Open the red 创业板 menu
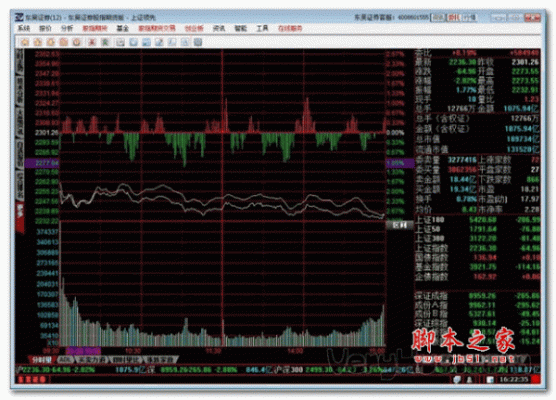 pos(194,28)
